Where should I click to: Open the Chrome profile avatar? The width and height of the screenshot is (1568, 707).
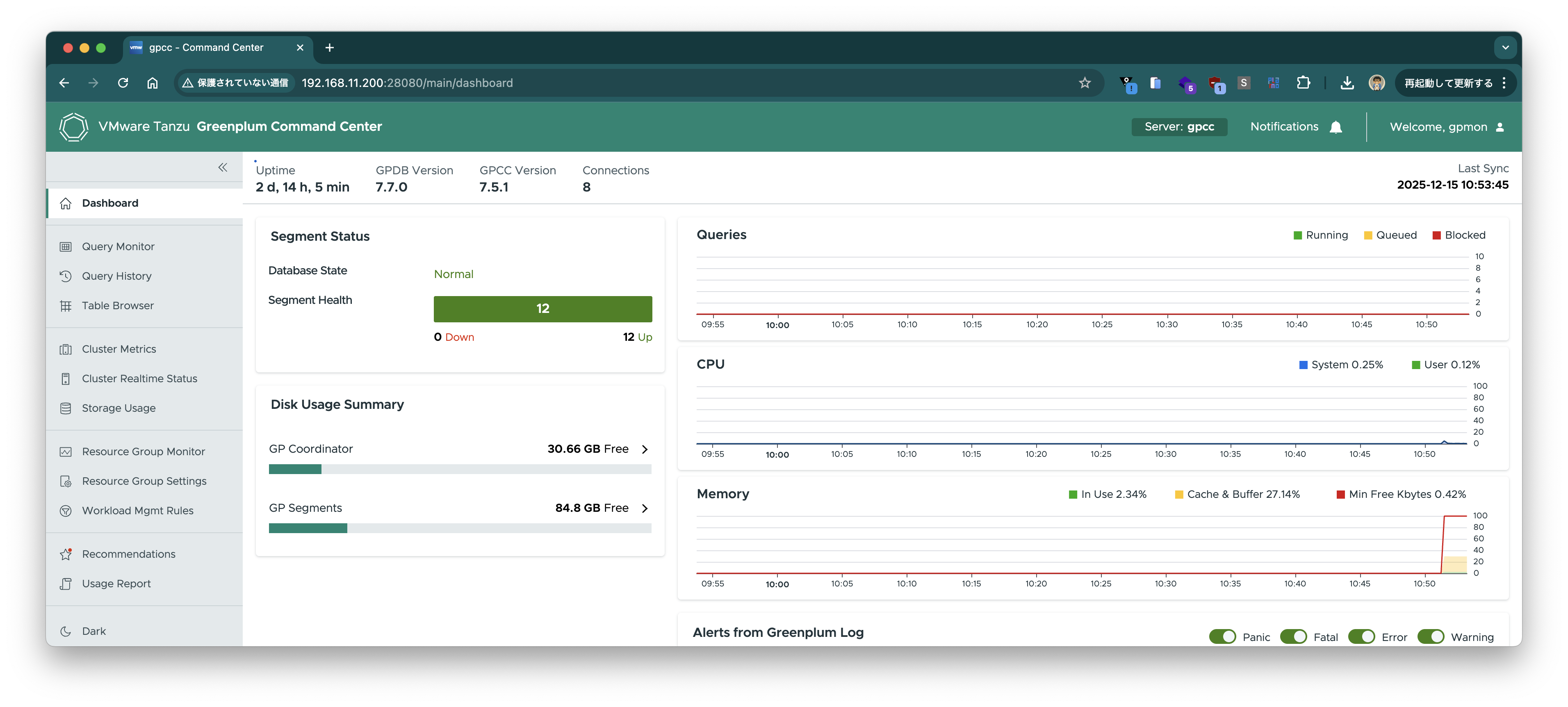[x=1376, y=83]
